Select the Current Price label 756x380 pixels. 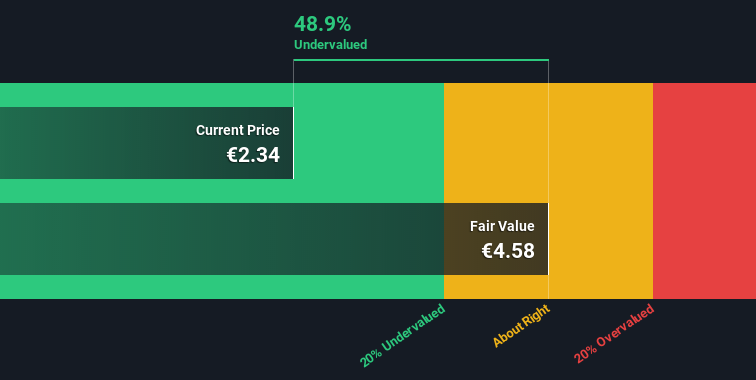pyautogui.click(x=238, y=130)
